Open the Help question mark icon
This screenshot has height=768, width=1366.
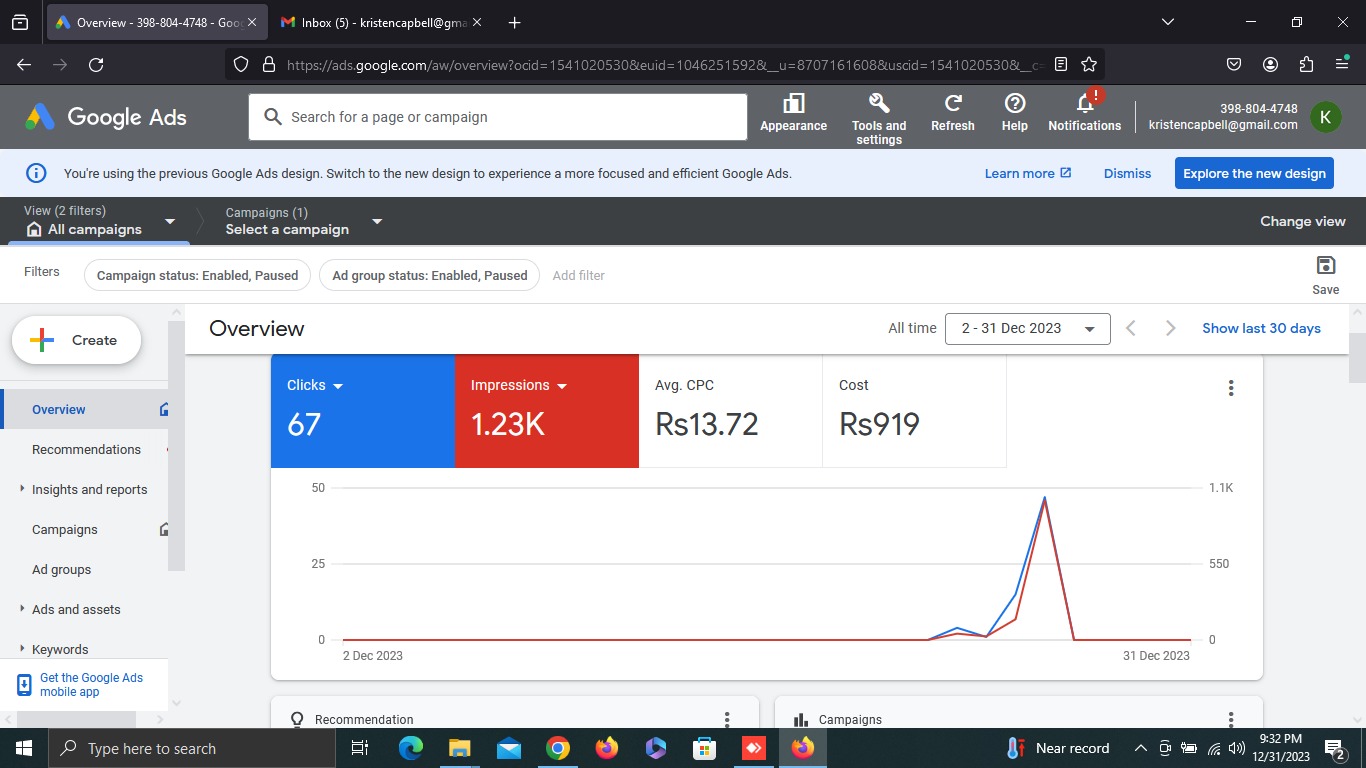(1015, 104)
